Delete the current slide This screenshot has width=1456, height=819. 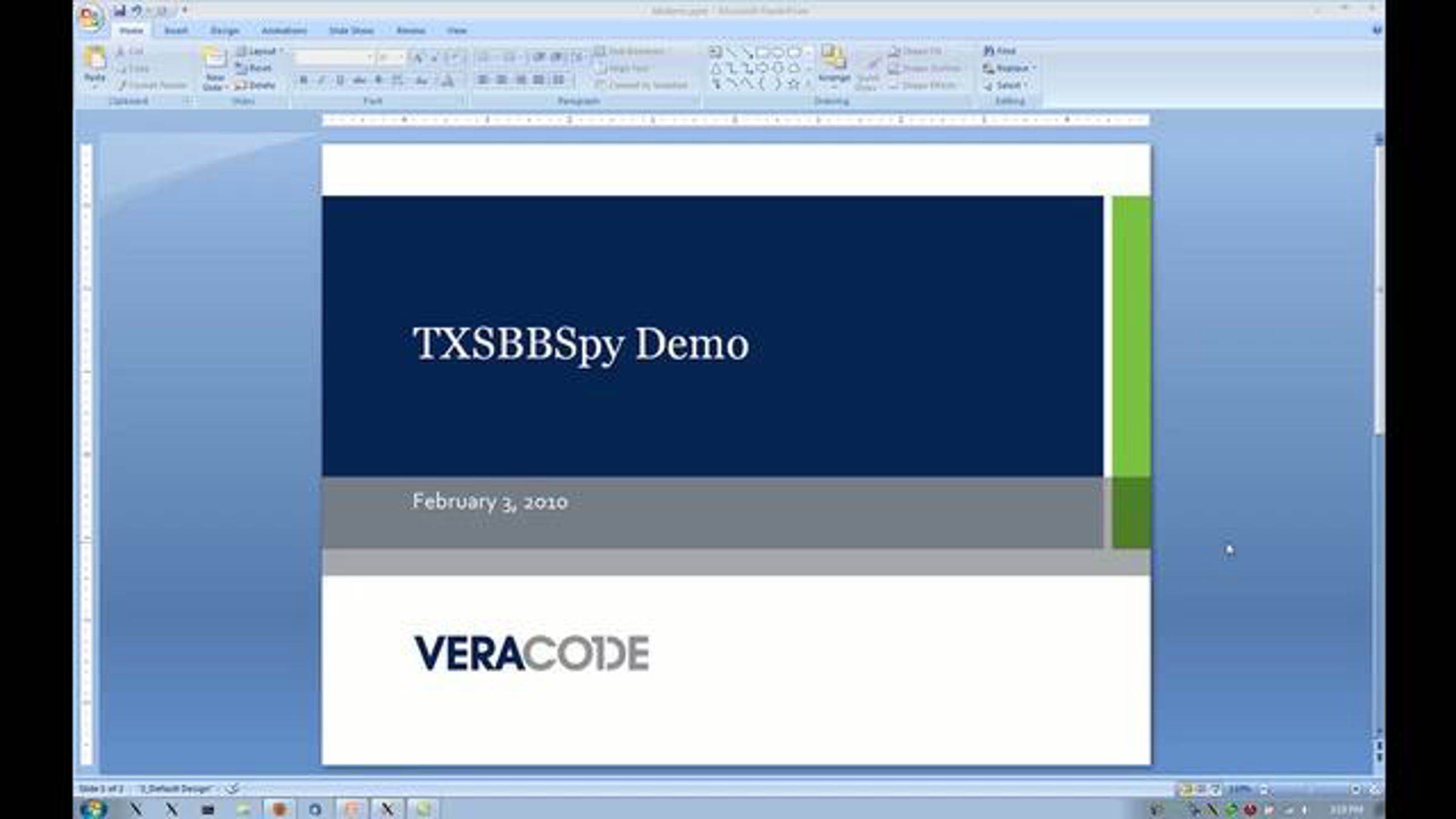[x=255, y=86]
